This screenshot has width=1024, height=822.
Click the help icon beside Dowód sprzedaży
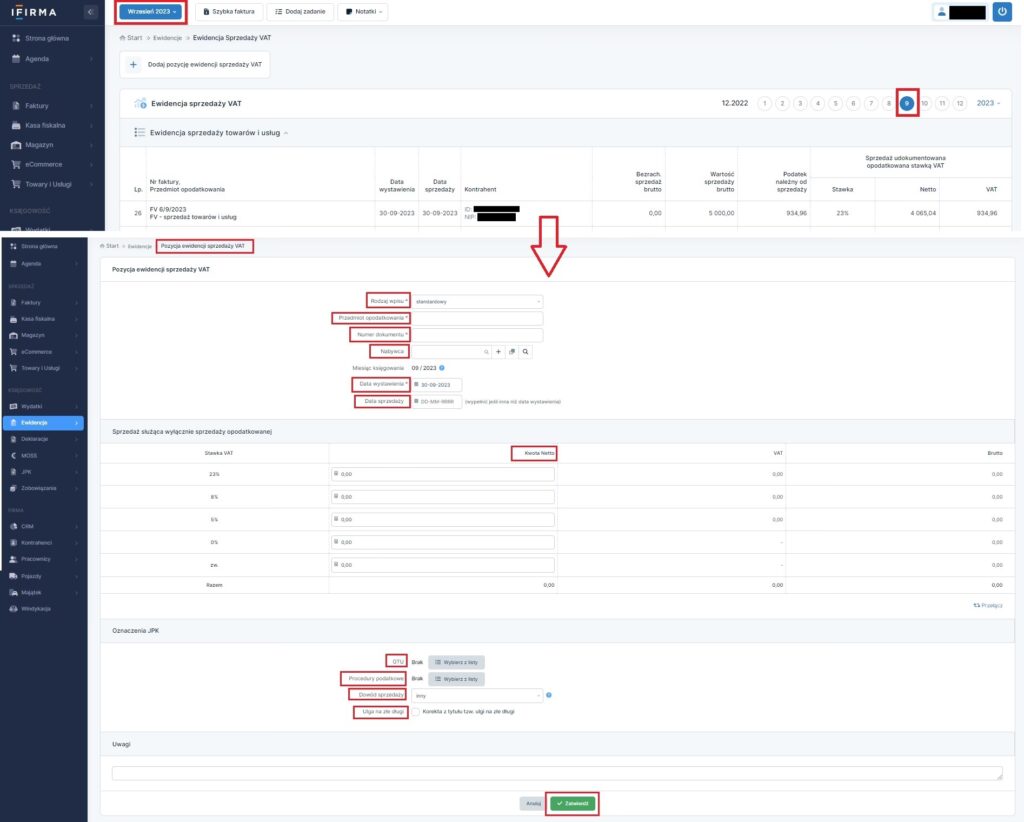click(x=549, y=695)
